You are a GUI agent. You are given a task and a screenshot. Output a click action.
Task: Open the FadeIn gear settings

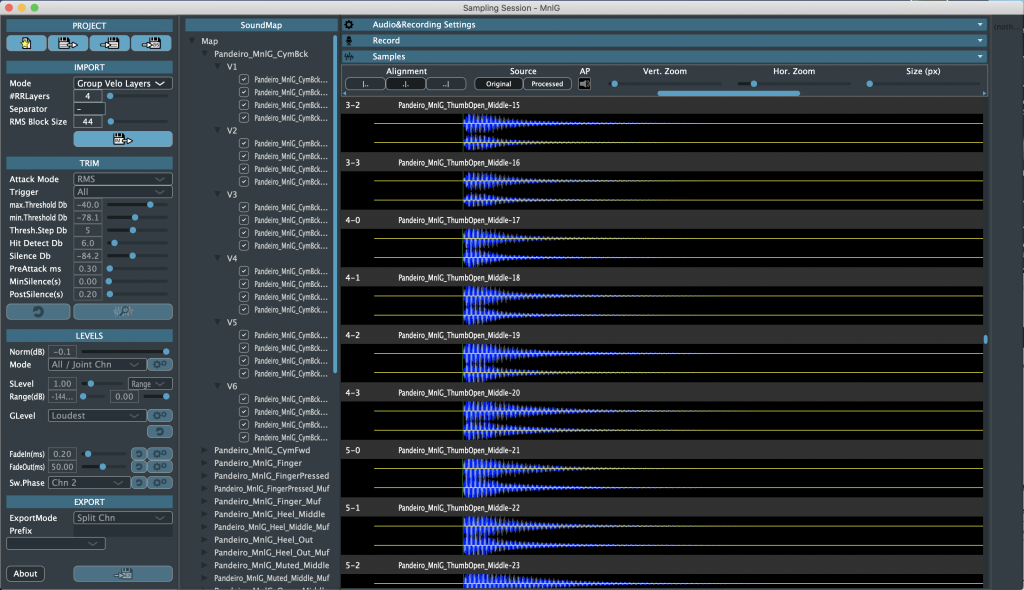point(159,453)
